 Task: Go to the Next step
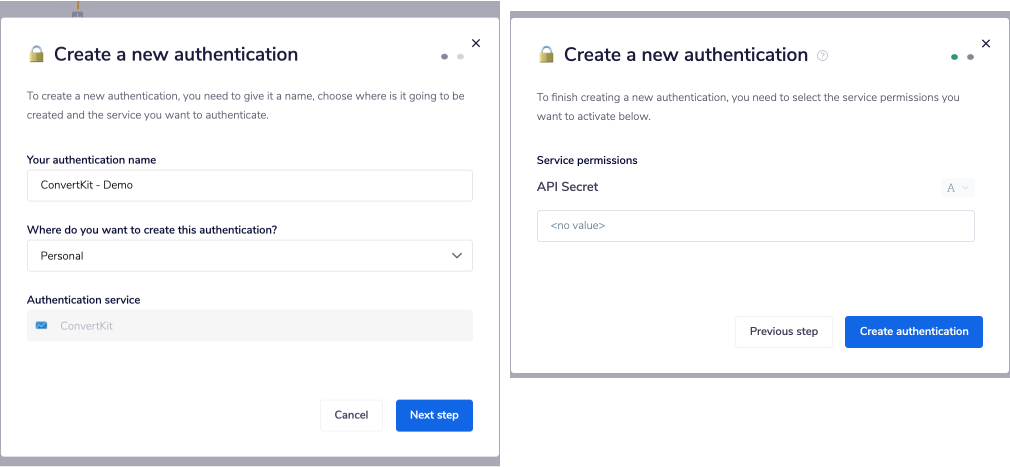pos(434,415)
